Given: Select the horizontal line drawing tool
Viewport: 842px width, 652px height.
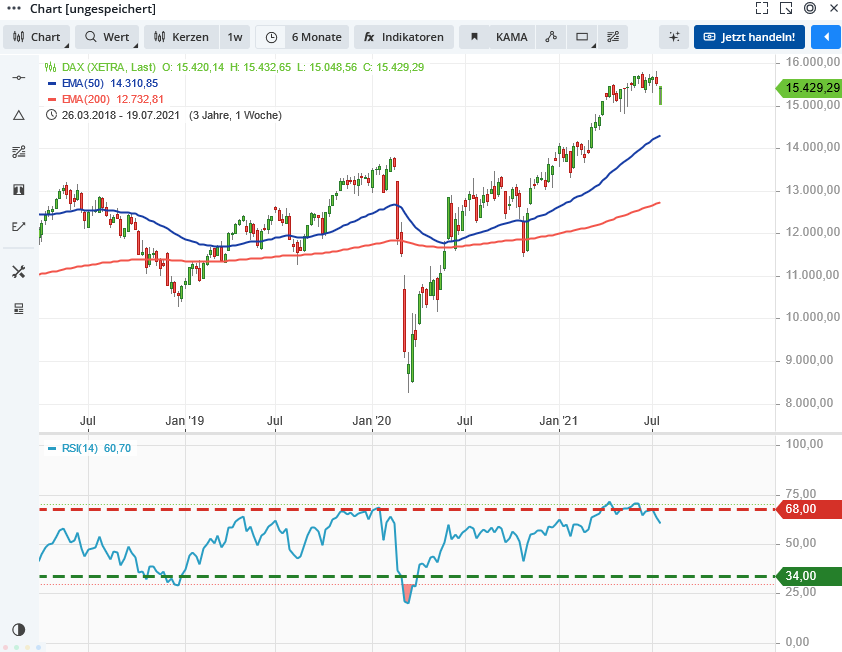Looking at the screenshot, I should (18, 75).
